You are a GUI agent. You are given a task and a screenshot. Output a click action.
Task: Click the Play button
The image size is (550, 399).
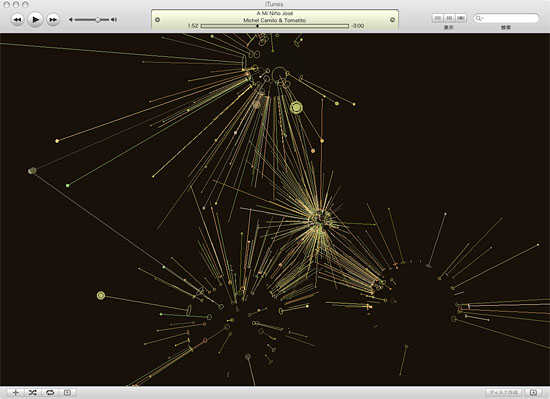35,20
